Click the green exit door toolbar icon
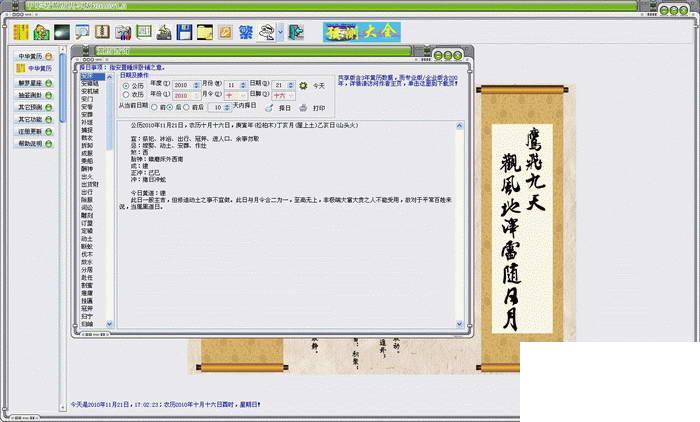700x422 pixels. pyautogui.click(x=296, y=32)
